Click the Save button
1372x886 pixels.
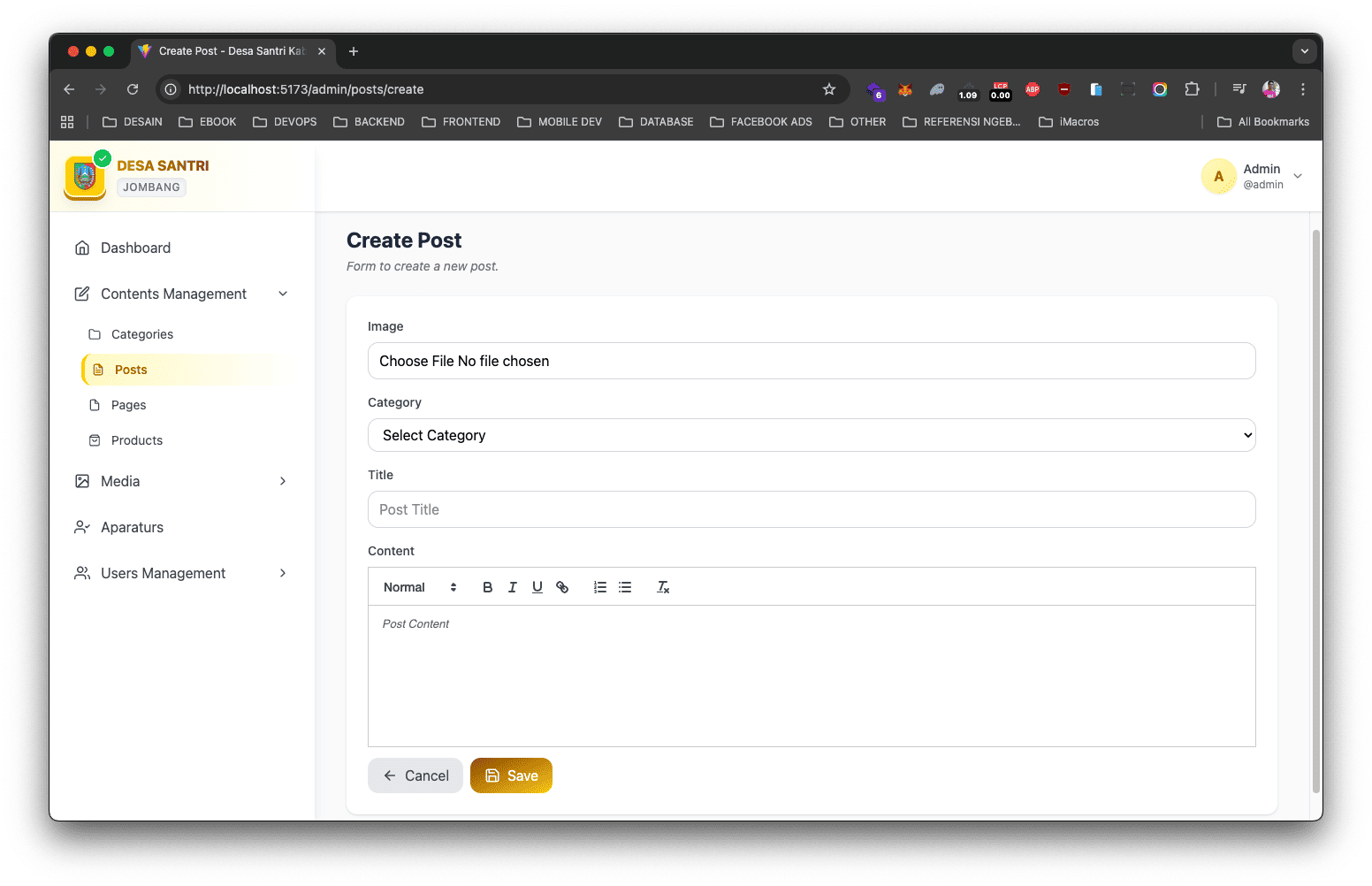coord(511,775)
